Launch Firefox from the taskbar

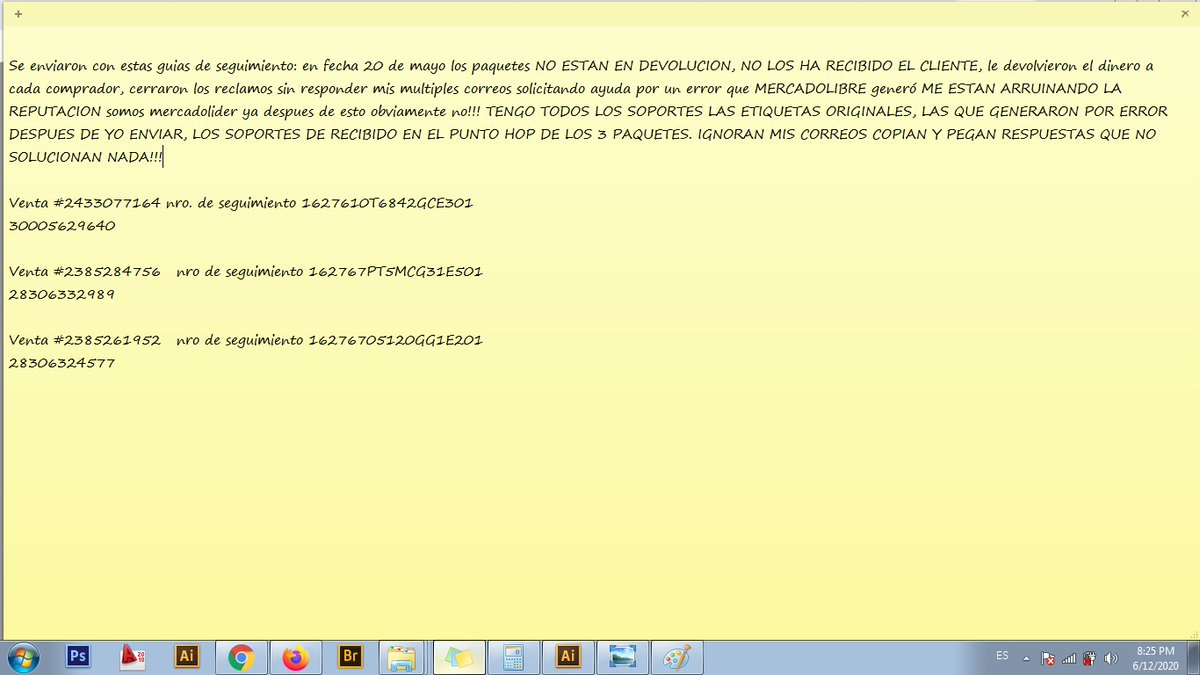tap(295, 657)
